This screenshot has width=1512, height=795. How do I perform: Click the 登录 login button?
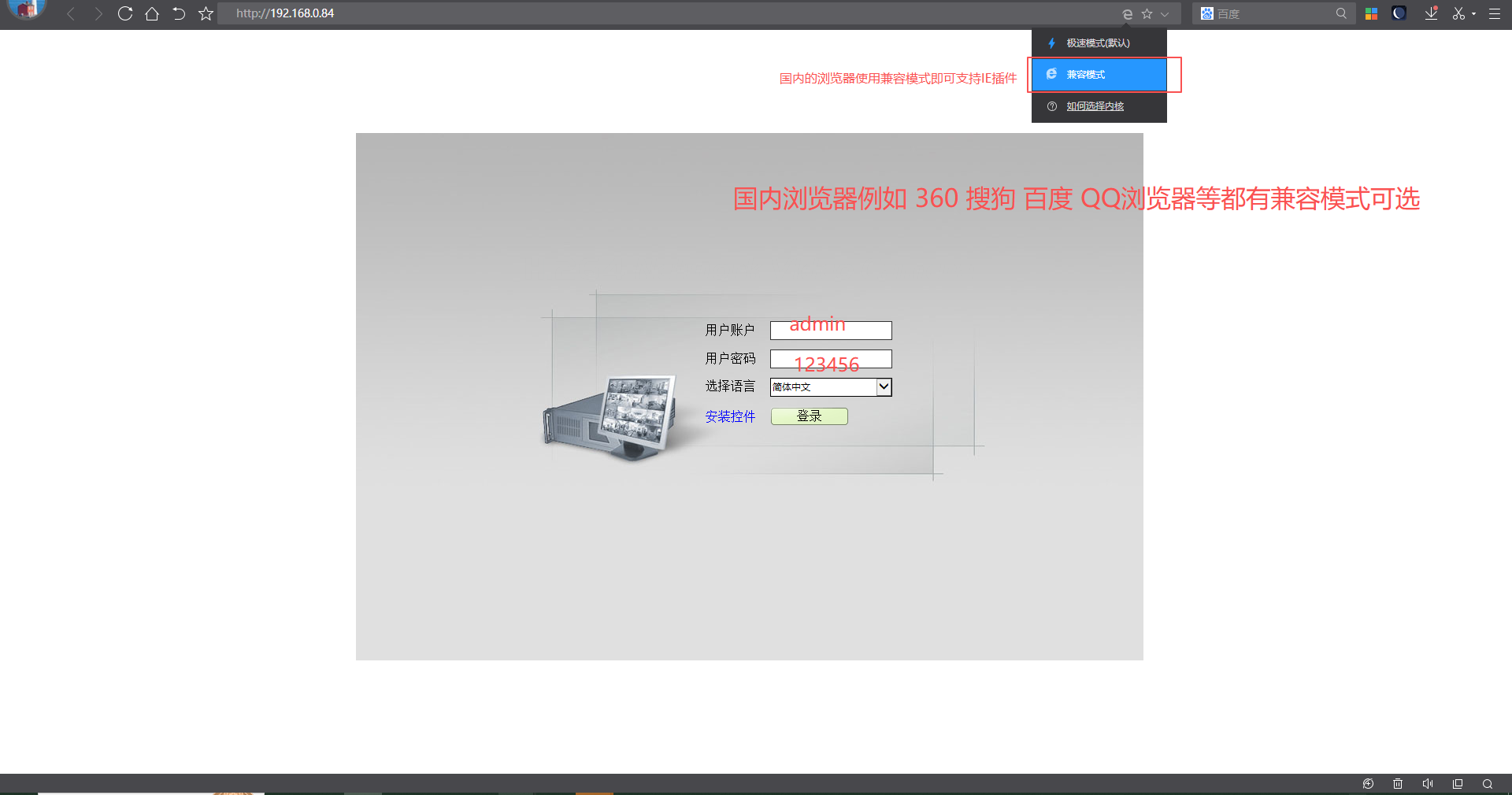click(x=809, y=416)
